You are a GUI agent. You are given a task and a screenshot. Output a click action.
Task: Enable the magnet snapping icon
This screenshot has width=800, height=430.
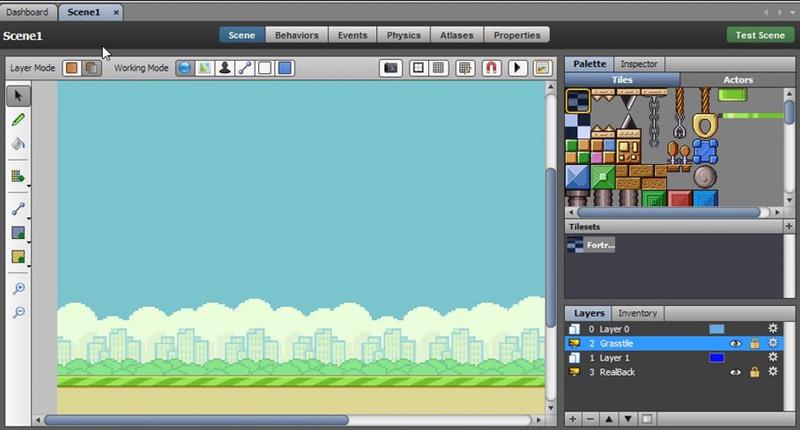point(492,68)
